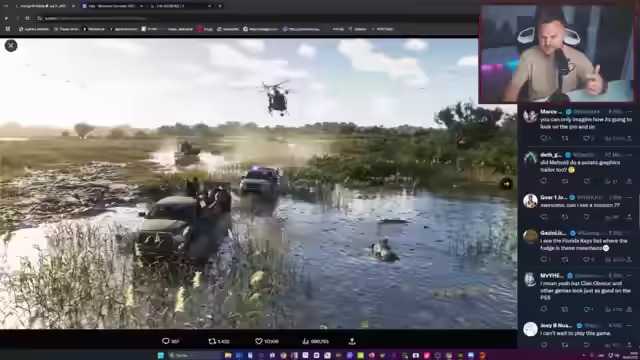640x360 pixels.
Task: Open replies on the main post
Action: coord(170,341)
